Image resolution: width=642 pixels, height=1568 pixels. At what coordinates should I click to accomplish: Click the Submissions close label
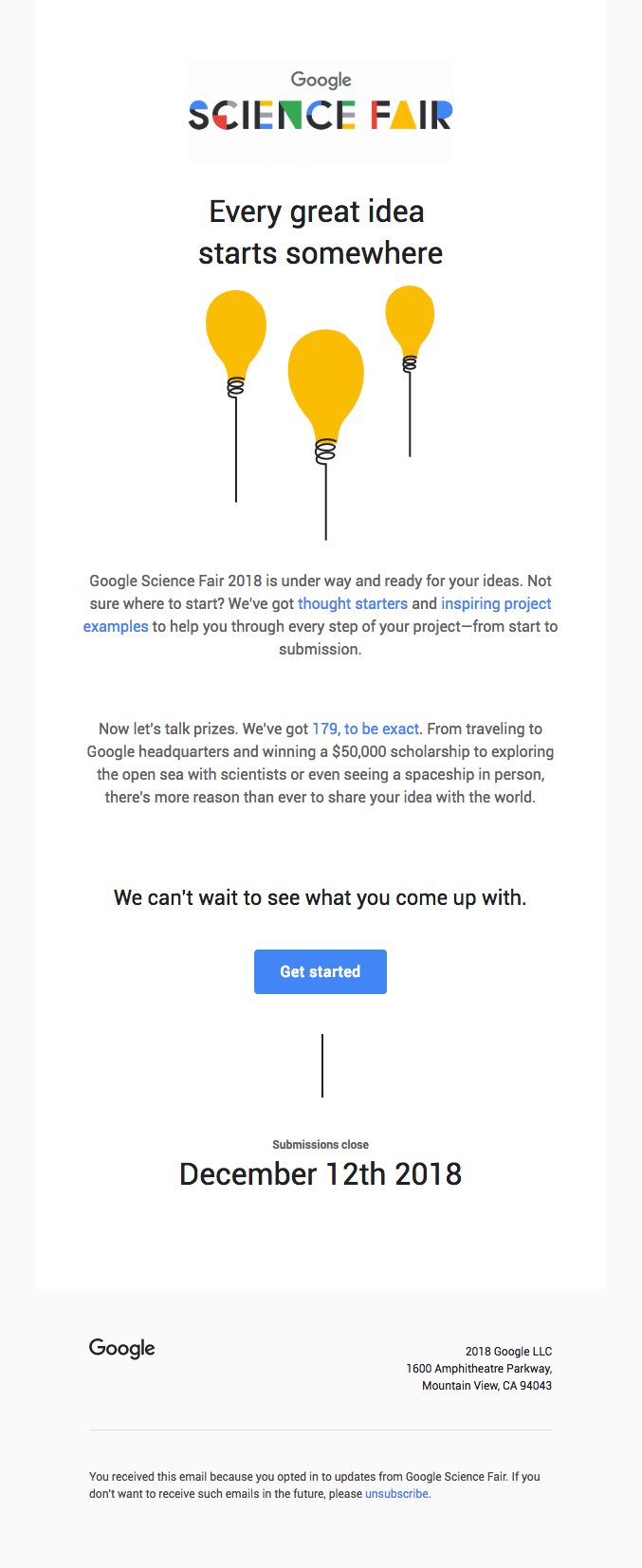point(321,1144)
